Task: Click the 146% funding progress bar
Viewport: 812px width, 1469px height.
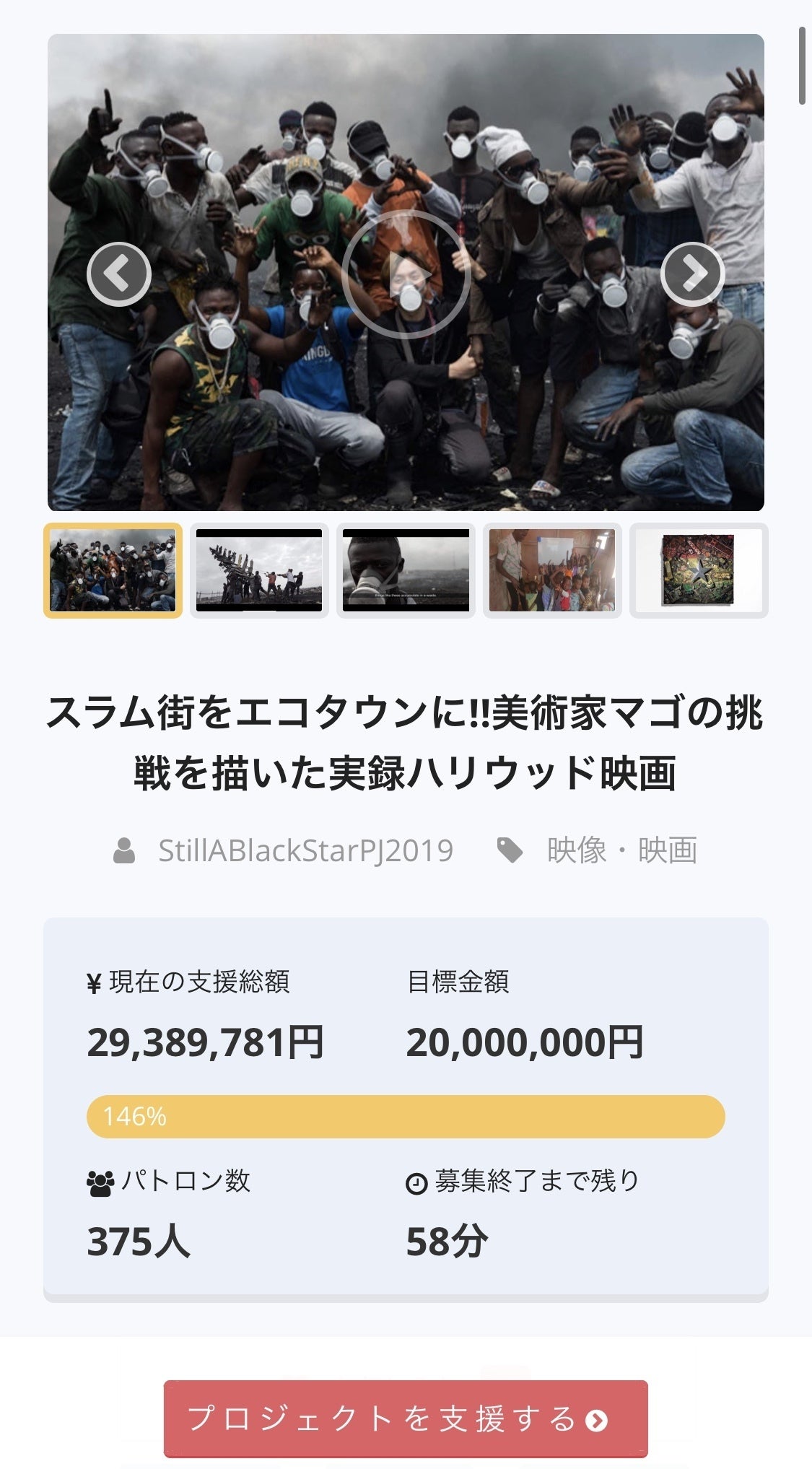Action: coord(406,1117)
